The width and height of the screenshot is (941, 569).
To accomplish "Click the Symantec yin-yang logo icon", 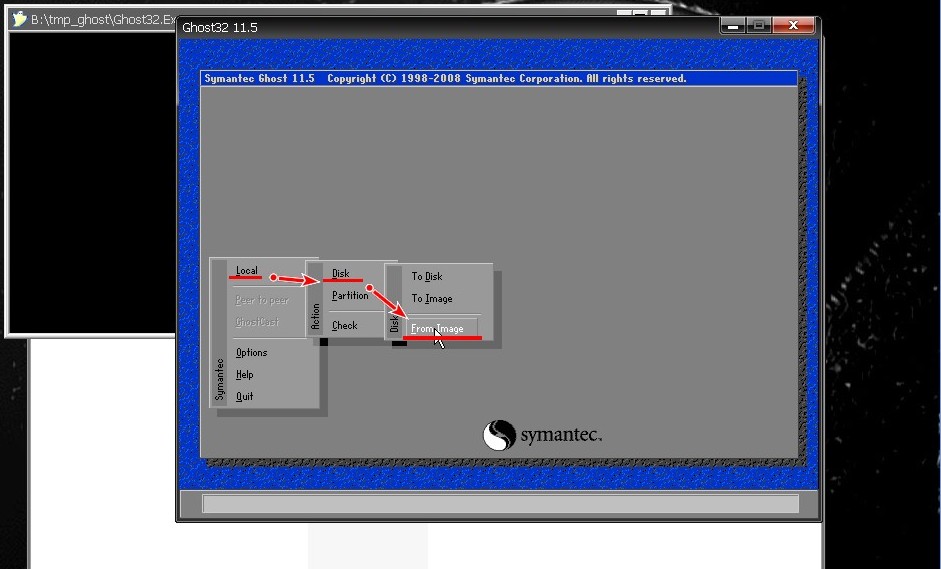I will (x=499, y=435).
